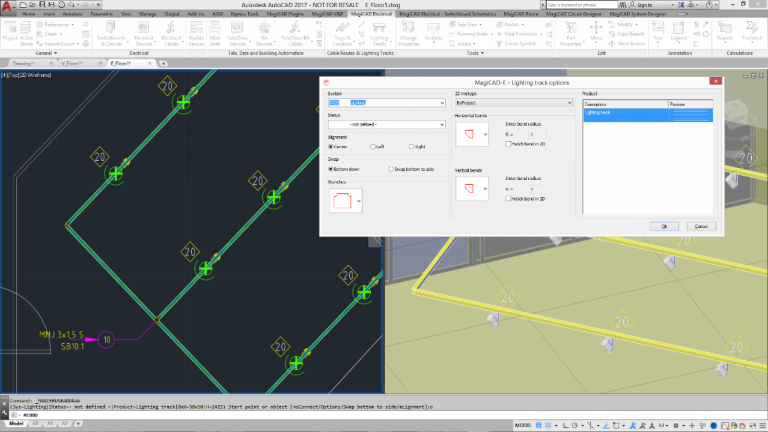The image size is (768, 432).
Task: Click the Text annotation tool
Action: point(658,31)
